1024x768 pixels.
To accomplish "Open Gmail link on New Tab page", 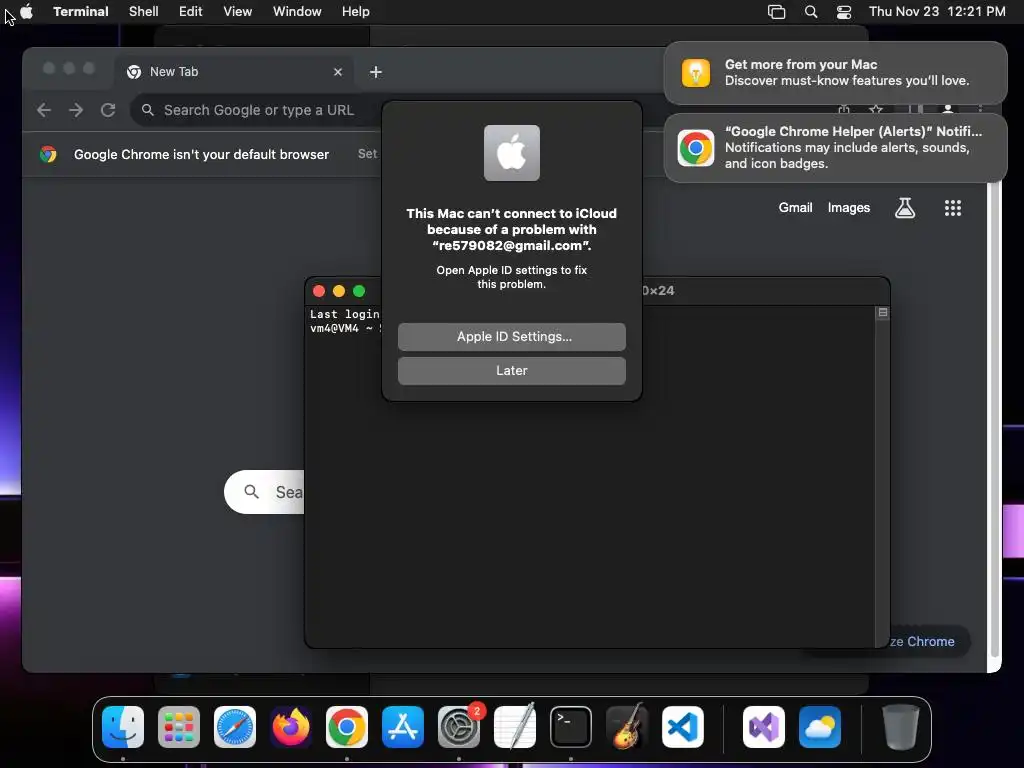I will pyautogui.click(x=795, y=208).
